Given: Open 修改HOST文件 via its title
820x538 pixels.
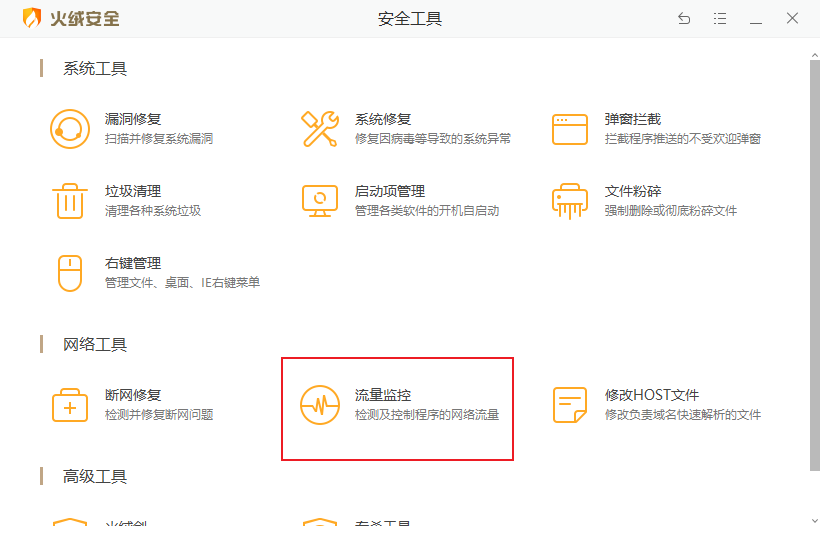Looking at the screenshot, I should tap(652, 396).
